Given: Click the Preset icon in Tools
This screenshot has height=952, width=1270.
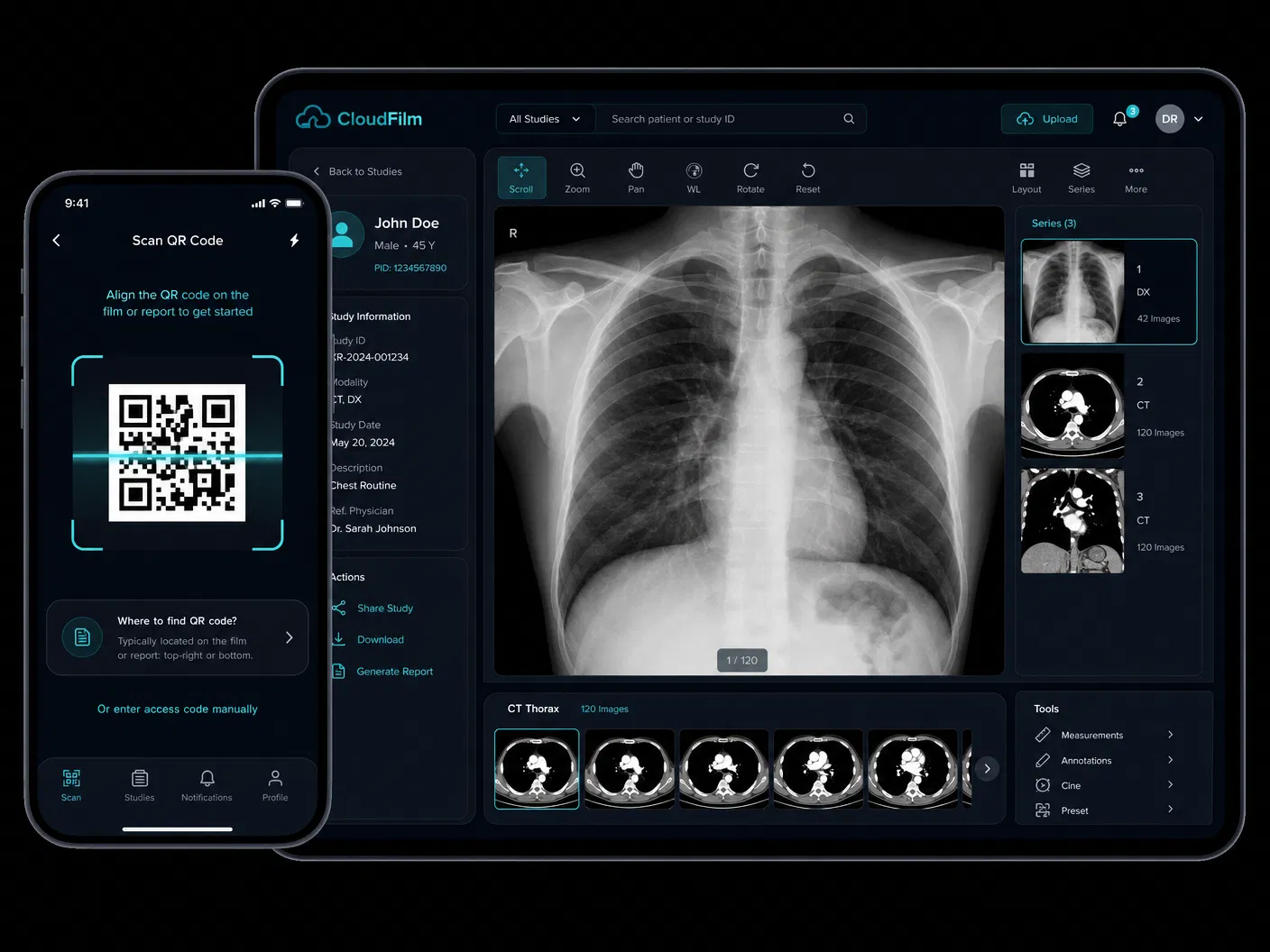Looking at the screenshot, I should [1043, 810].
